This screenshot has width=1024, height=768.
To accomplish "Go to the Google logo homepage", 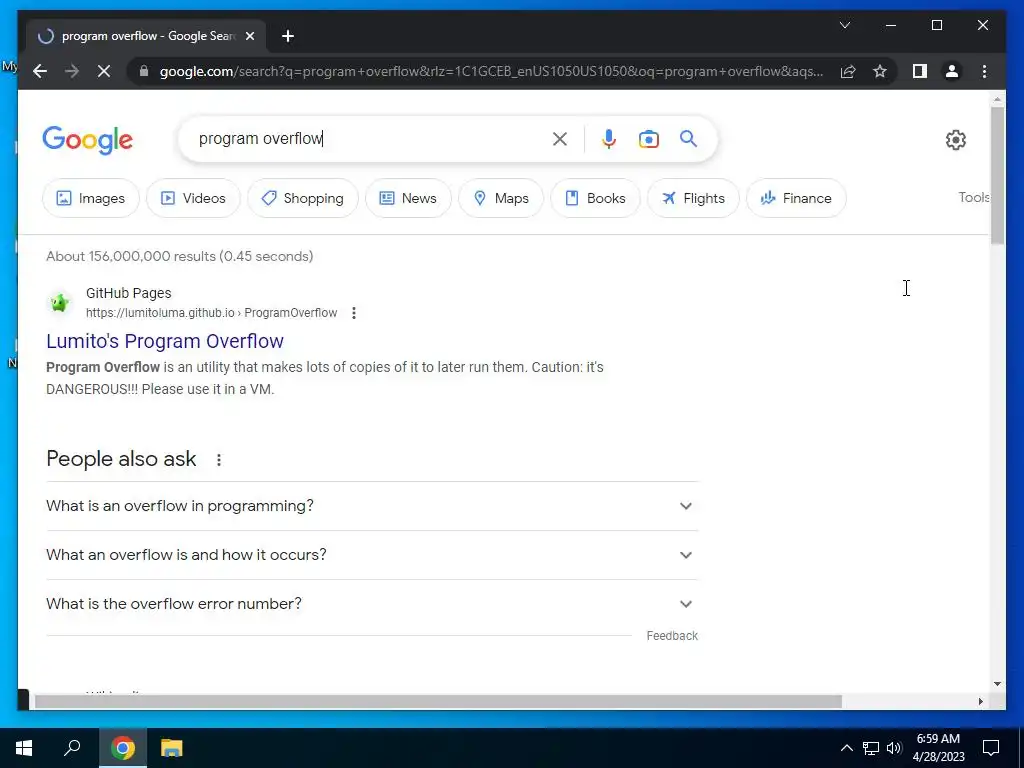I will [x=88, y=140].
